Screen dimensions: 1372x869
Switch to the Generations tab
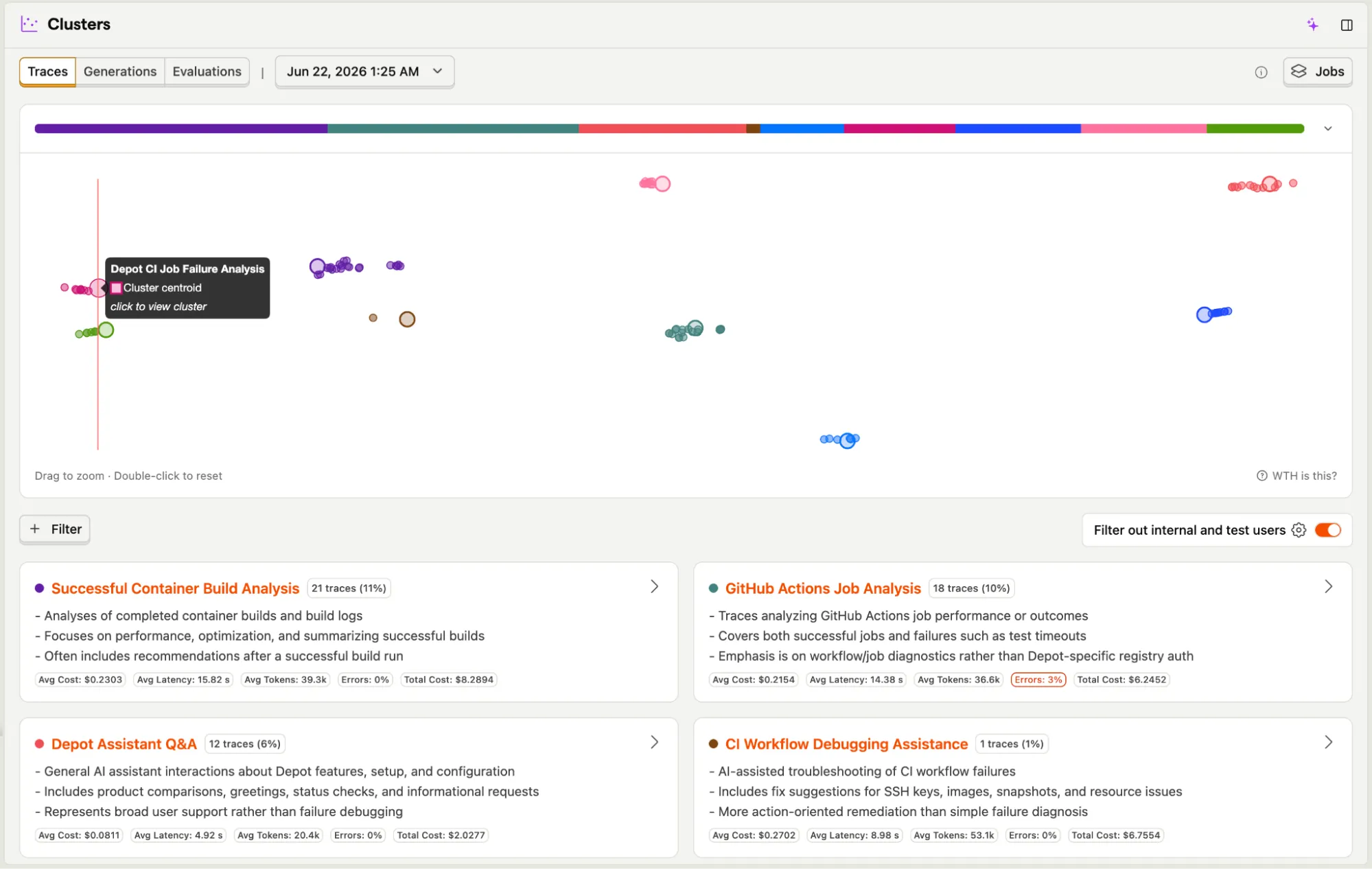[x=120, y=71]
